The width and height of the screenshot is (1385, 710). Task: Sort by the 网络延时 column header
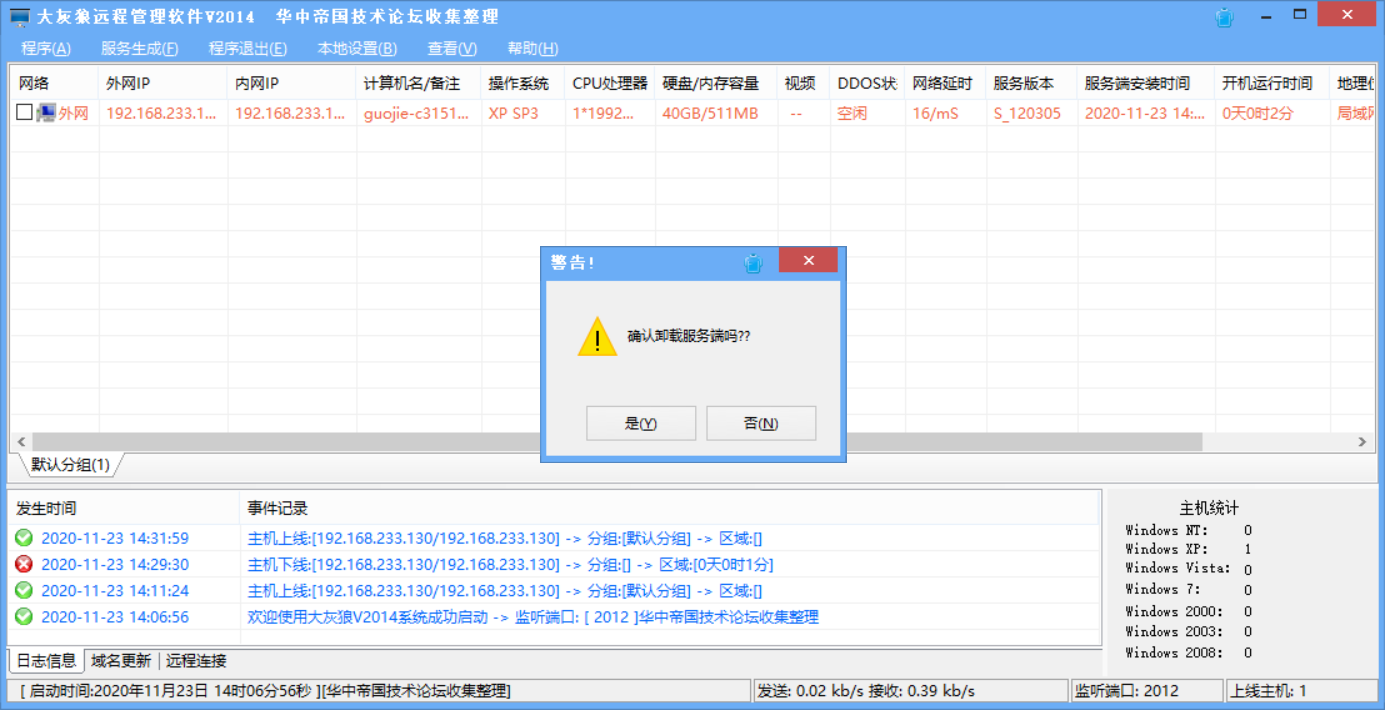click(x=946, y=84)
